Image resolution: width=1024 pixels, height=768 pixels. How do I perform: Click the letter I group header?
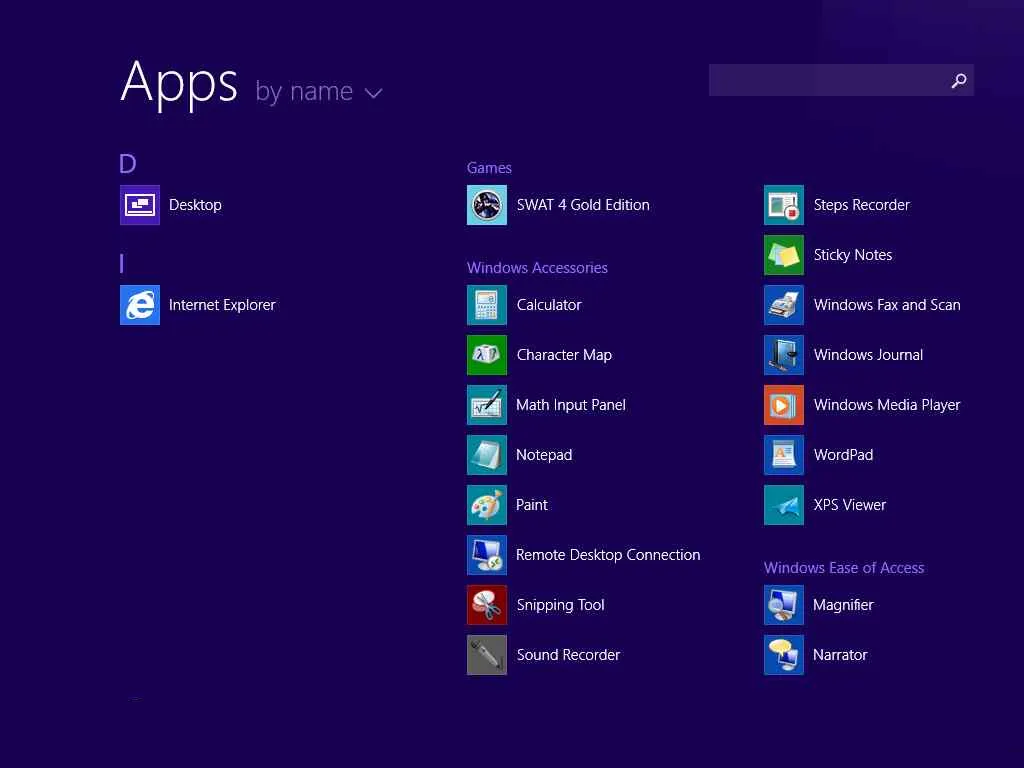pos(121,264)
